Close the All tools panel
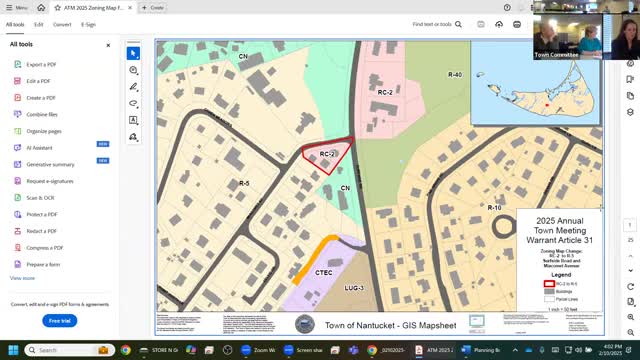Viewport: 640px width, 360px height. coord(108,45)
